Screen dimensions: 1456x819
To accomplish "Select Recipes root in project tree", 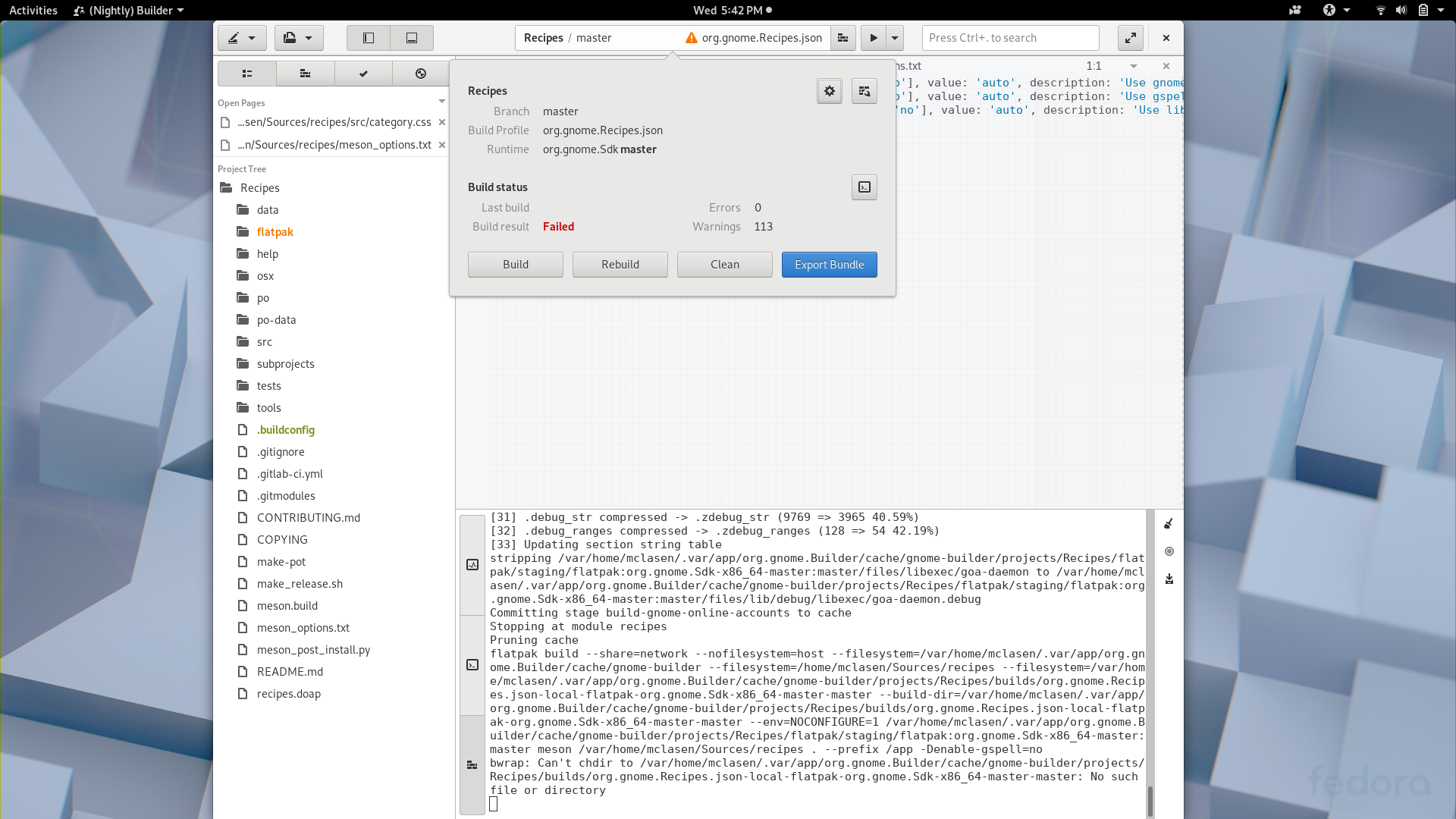I will 259,188.
